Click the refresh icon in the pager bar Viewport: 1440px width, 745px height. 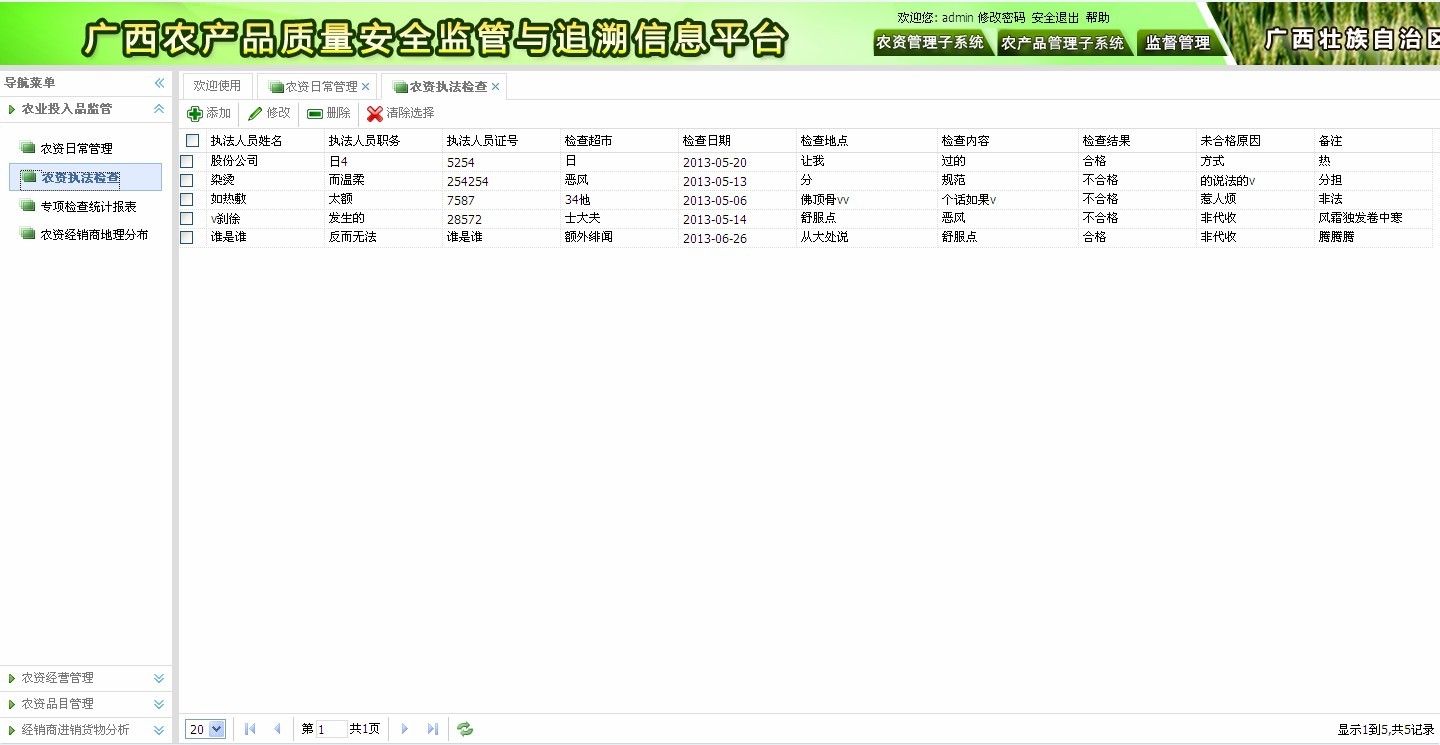point(463,729)
